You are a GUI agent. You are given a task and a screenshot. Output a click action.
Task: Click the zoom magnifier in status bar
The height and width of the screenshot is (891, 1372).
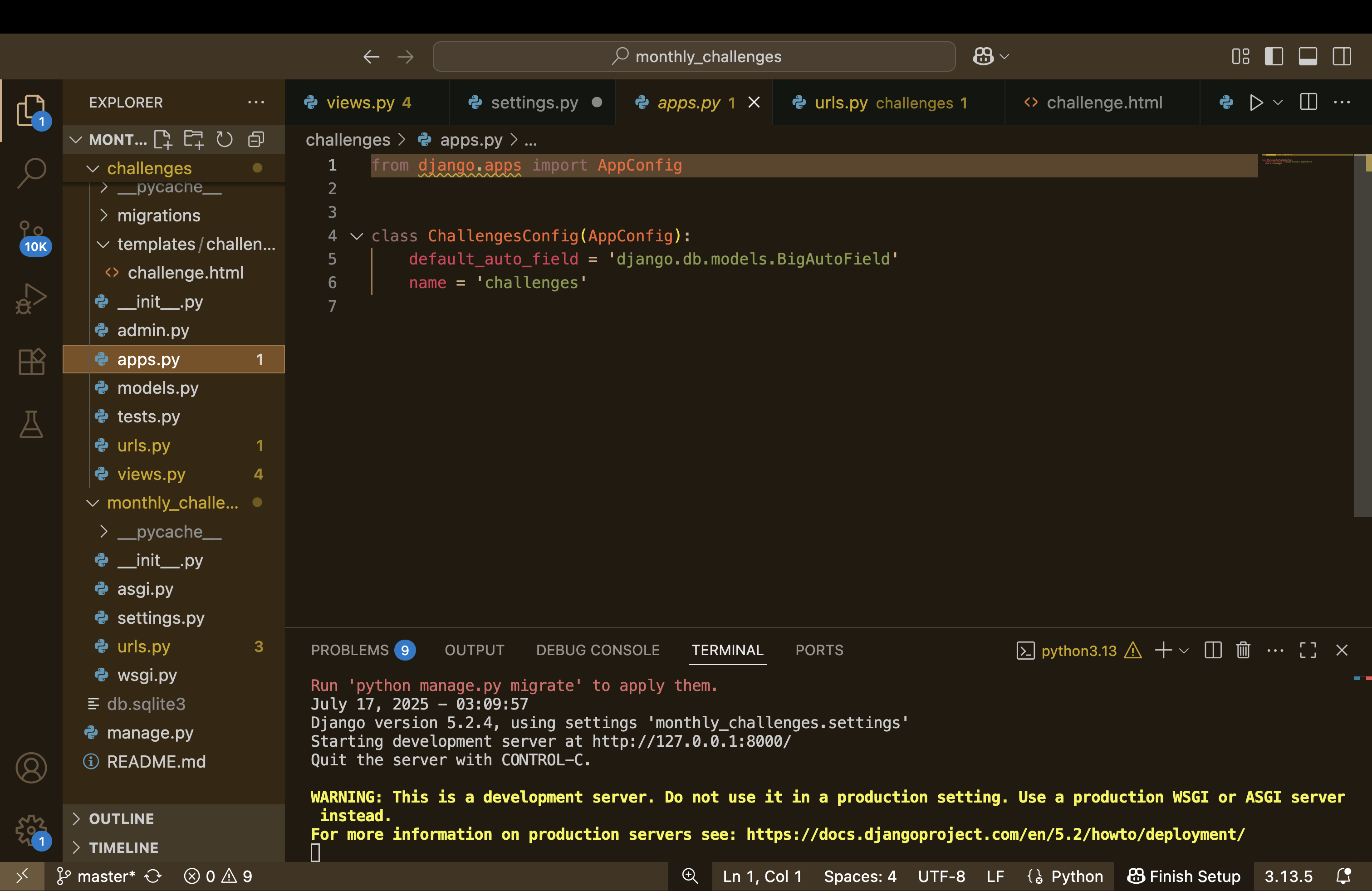(x=690, y=876)
